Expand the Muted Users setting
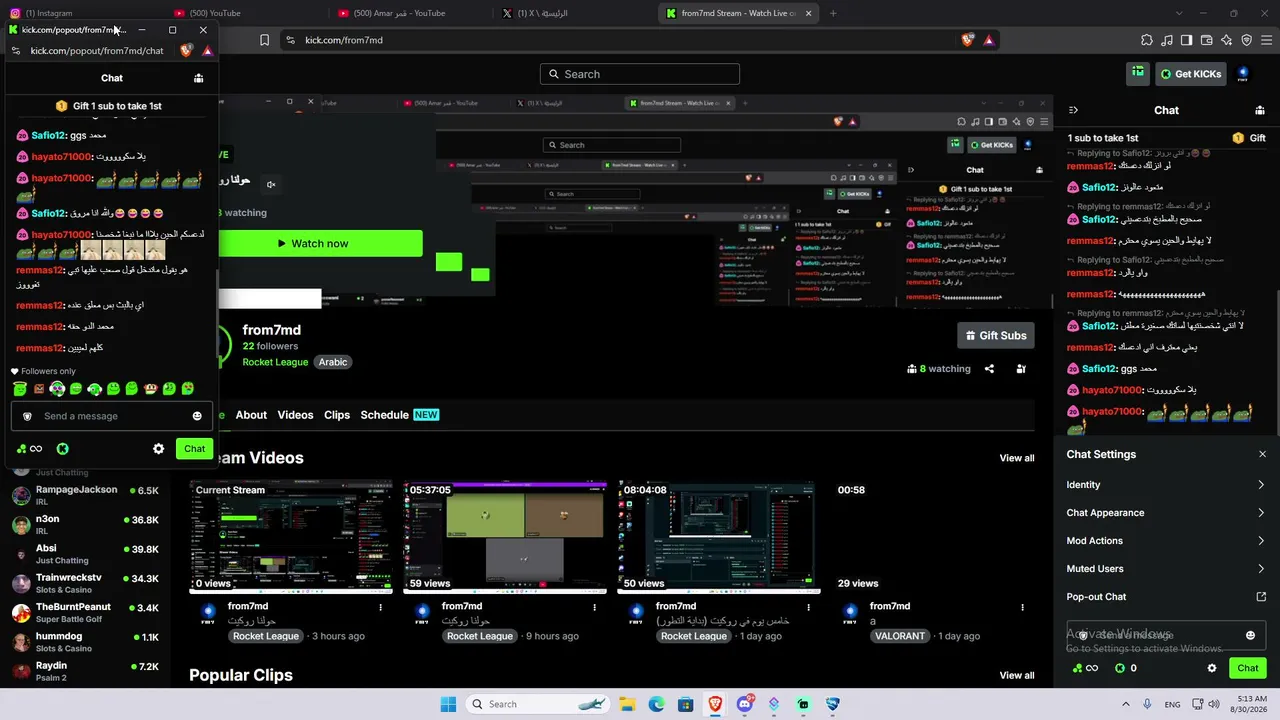This screenshot has width=1280, height=720. 1166,569
